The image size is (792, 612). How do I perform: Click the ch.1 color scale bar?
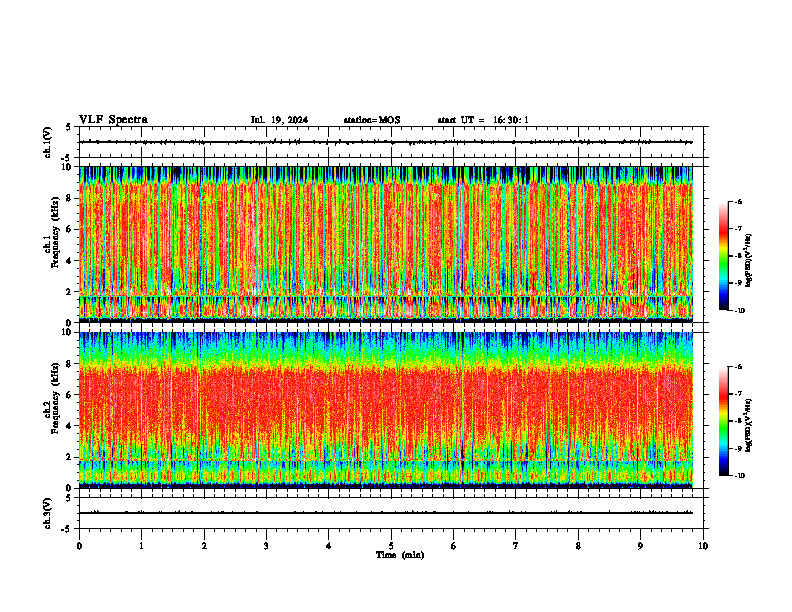pos(723,256)
